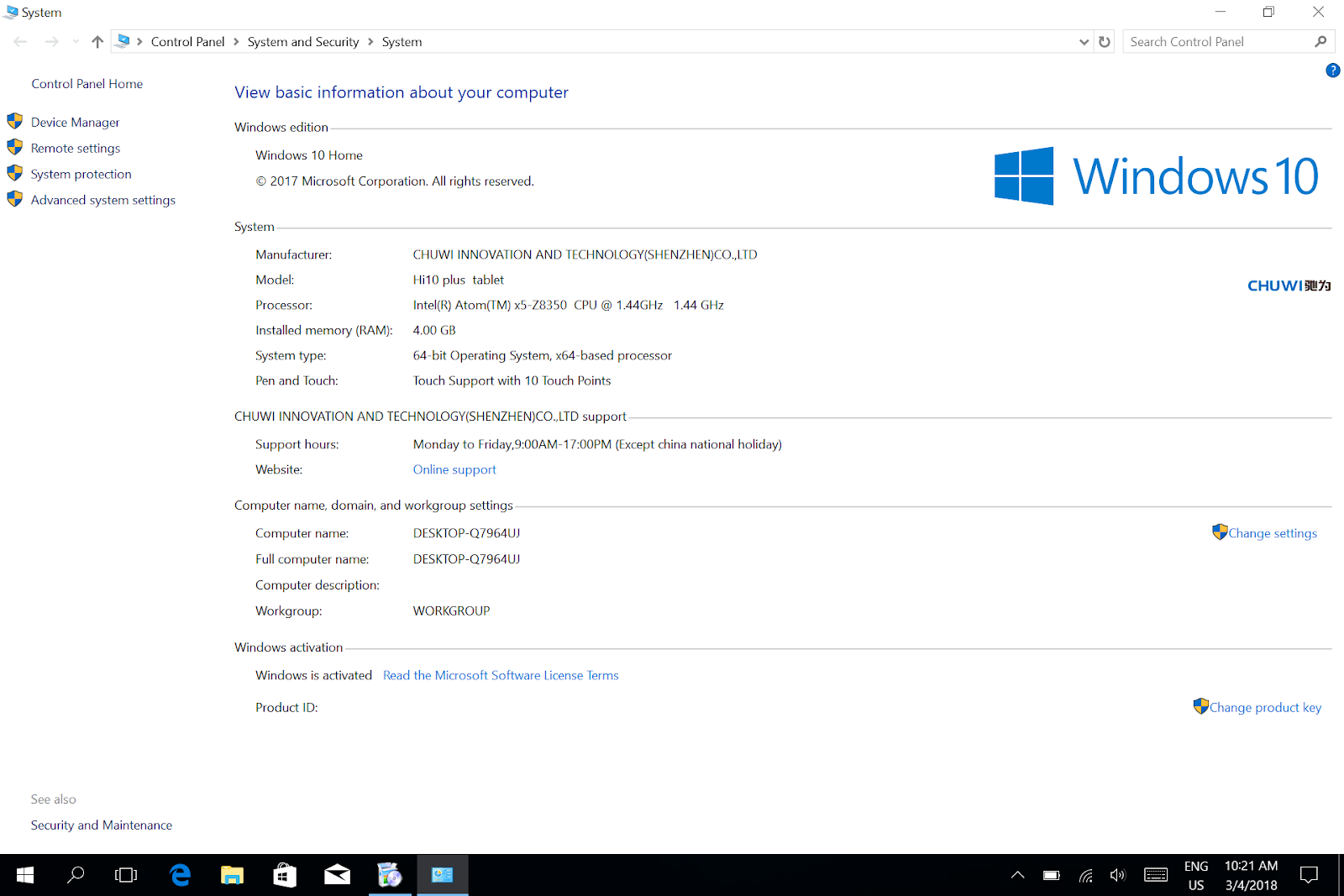The image size is (1344, 896).
Task: Click Change product key link
Action: (x=1265, y=708)
